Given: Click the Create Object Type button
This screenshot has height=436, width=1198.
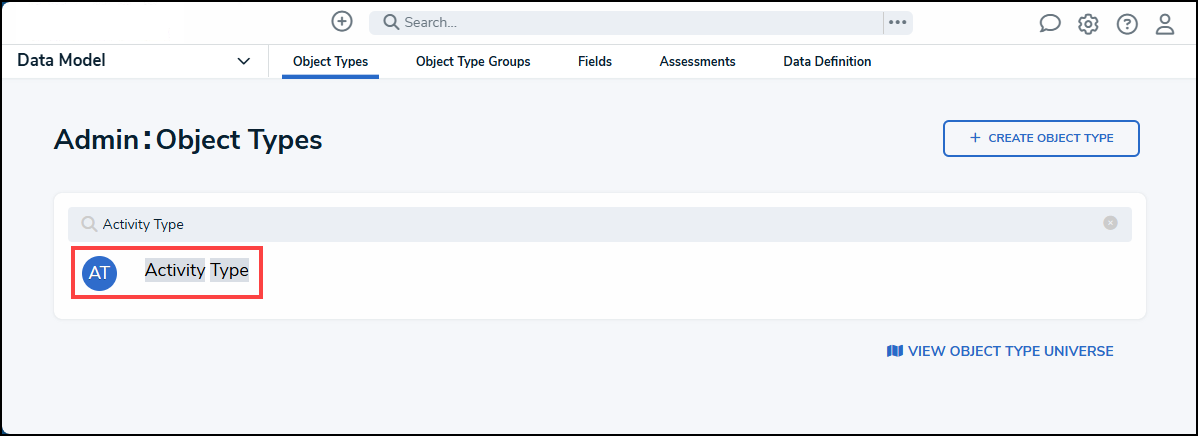Looking at the screenshot, I should click(x=1041, y=138).
